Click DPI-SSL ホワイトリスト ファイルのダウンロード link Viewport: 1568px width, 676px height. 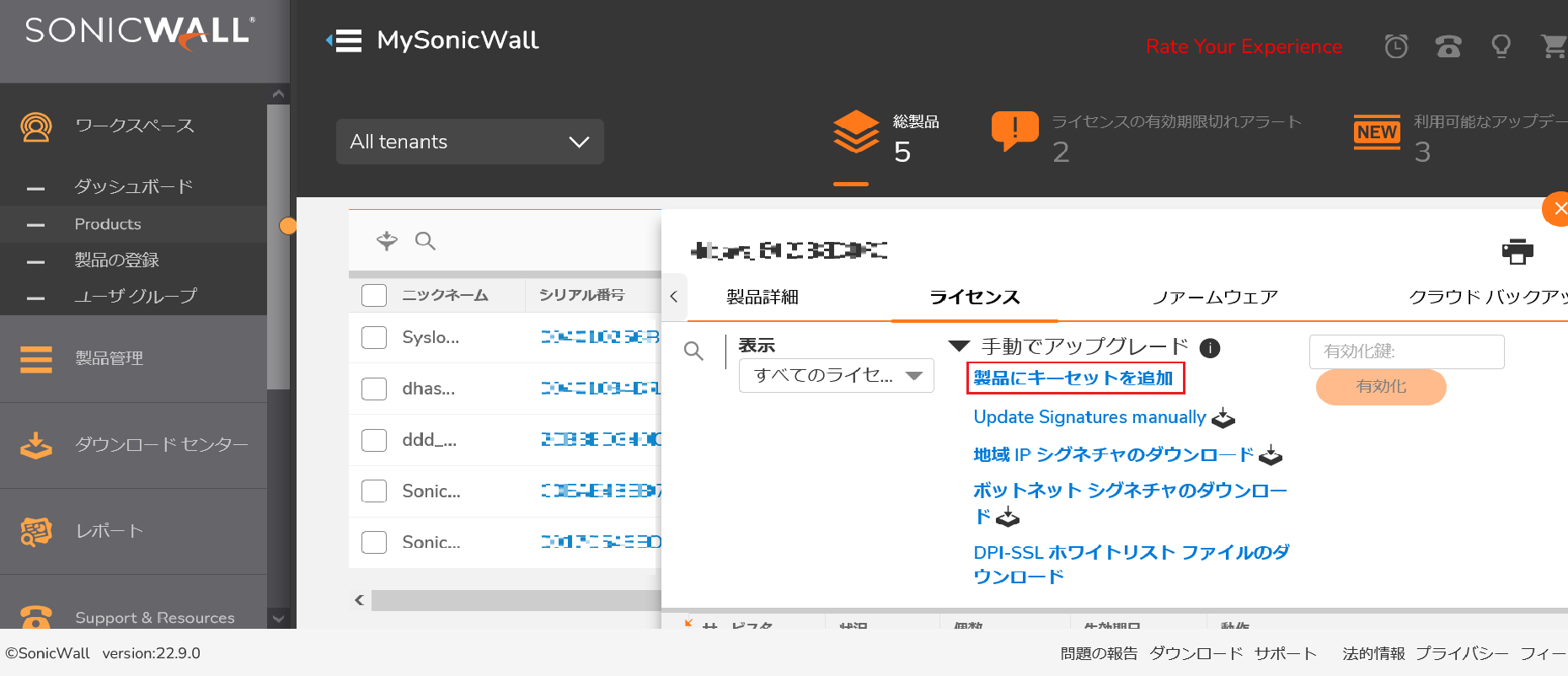(1132, 565)
